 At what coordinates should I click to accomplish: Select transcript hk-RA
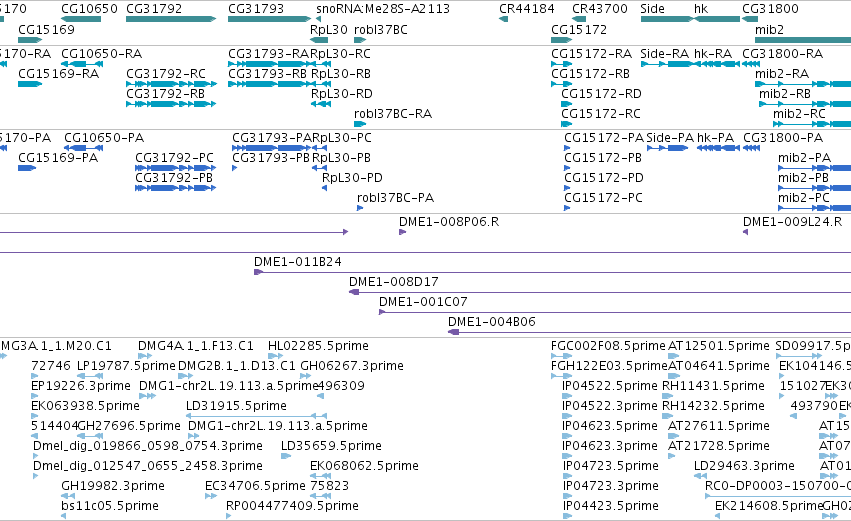pos(713,54)
